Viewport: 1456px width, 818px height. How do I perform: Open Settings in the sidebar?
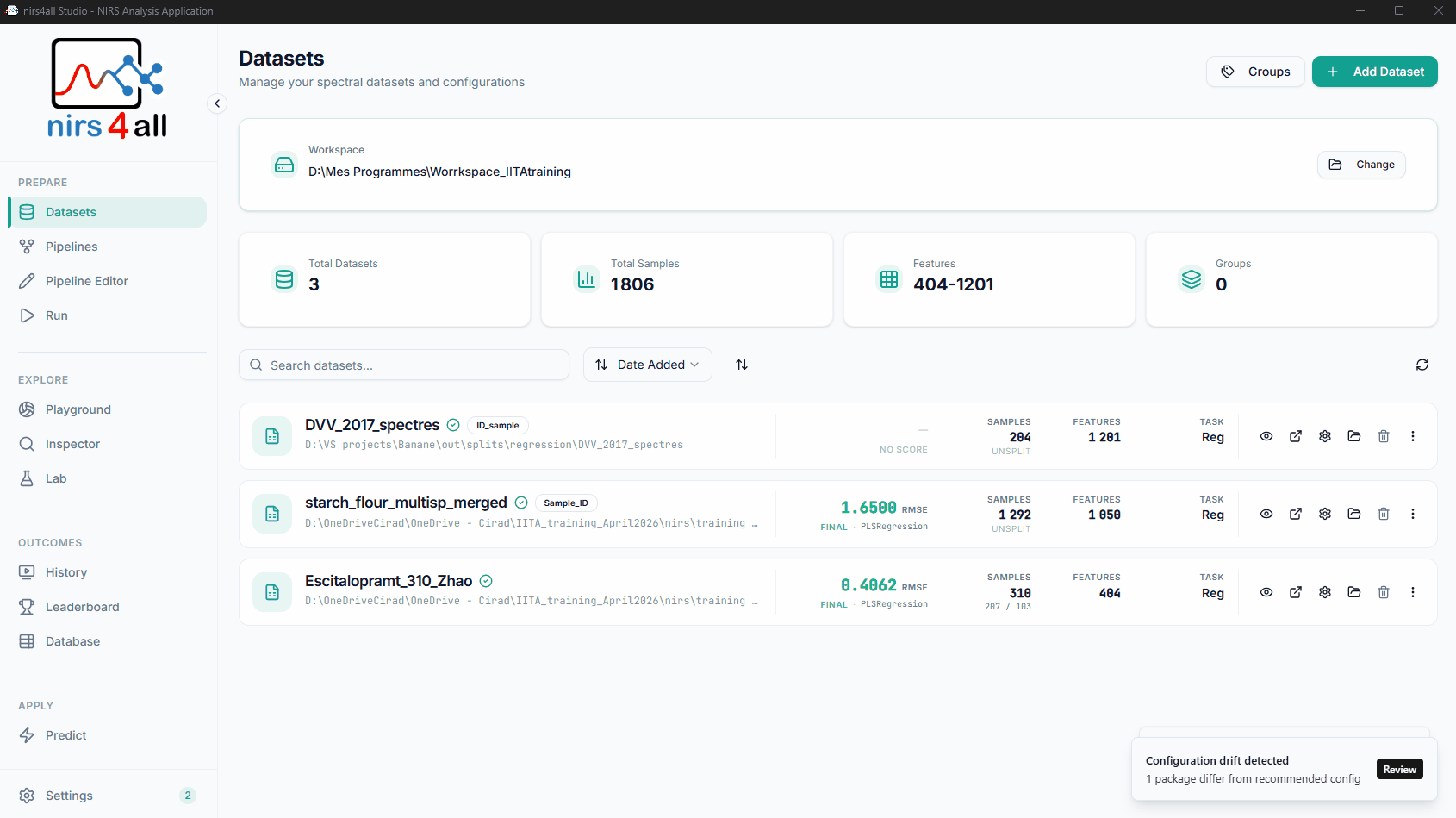tap(108, 796)
